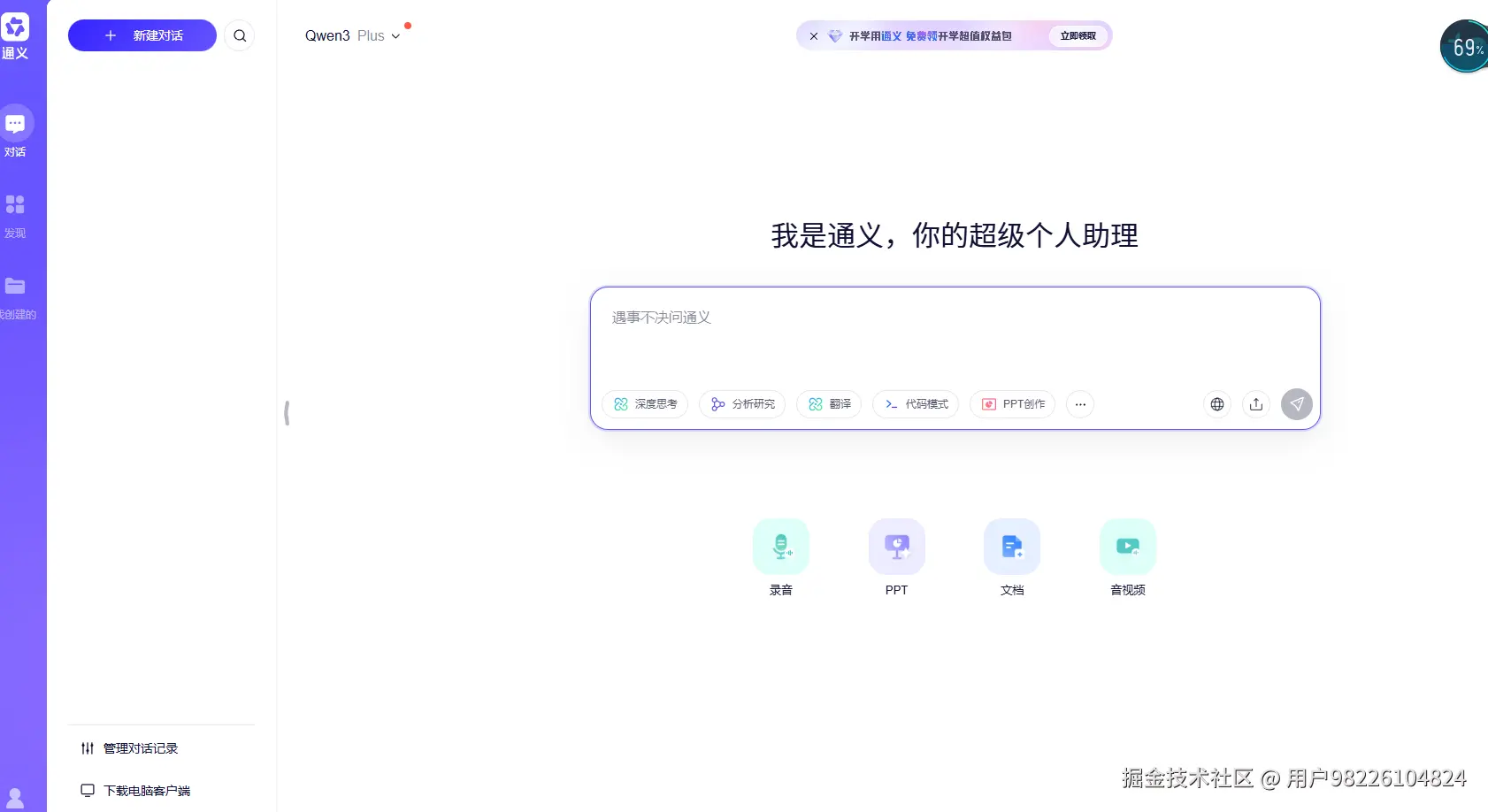1488x812 pixels.
Task: Open the 音视频 media feature icon
Action: (x=1127, y=546)
